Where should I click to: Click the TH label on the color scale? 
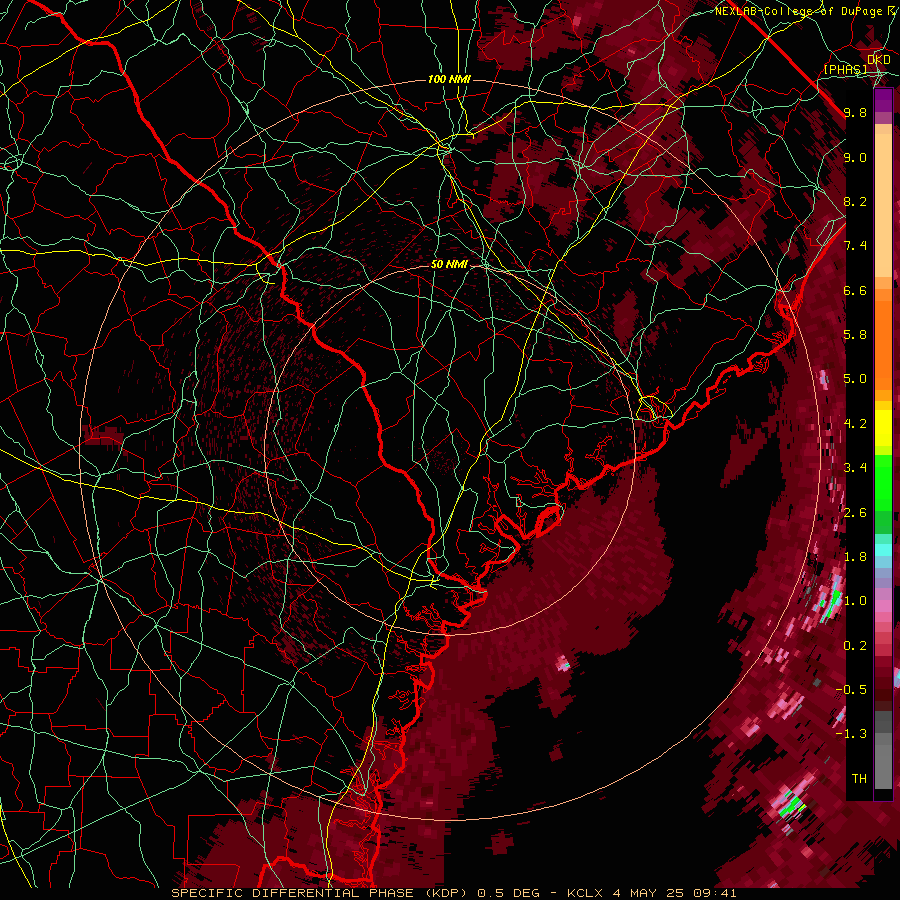tap(859, 779)
